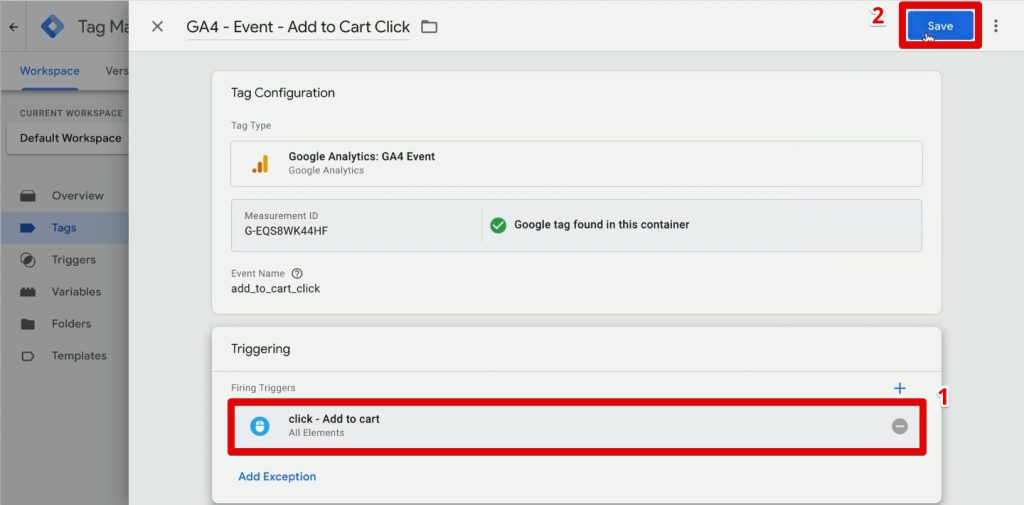This screenshot has height=505, width=1024.
Task: Click the add_to_cart_click event name value
Action: tap(276, 288)
